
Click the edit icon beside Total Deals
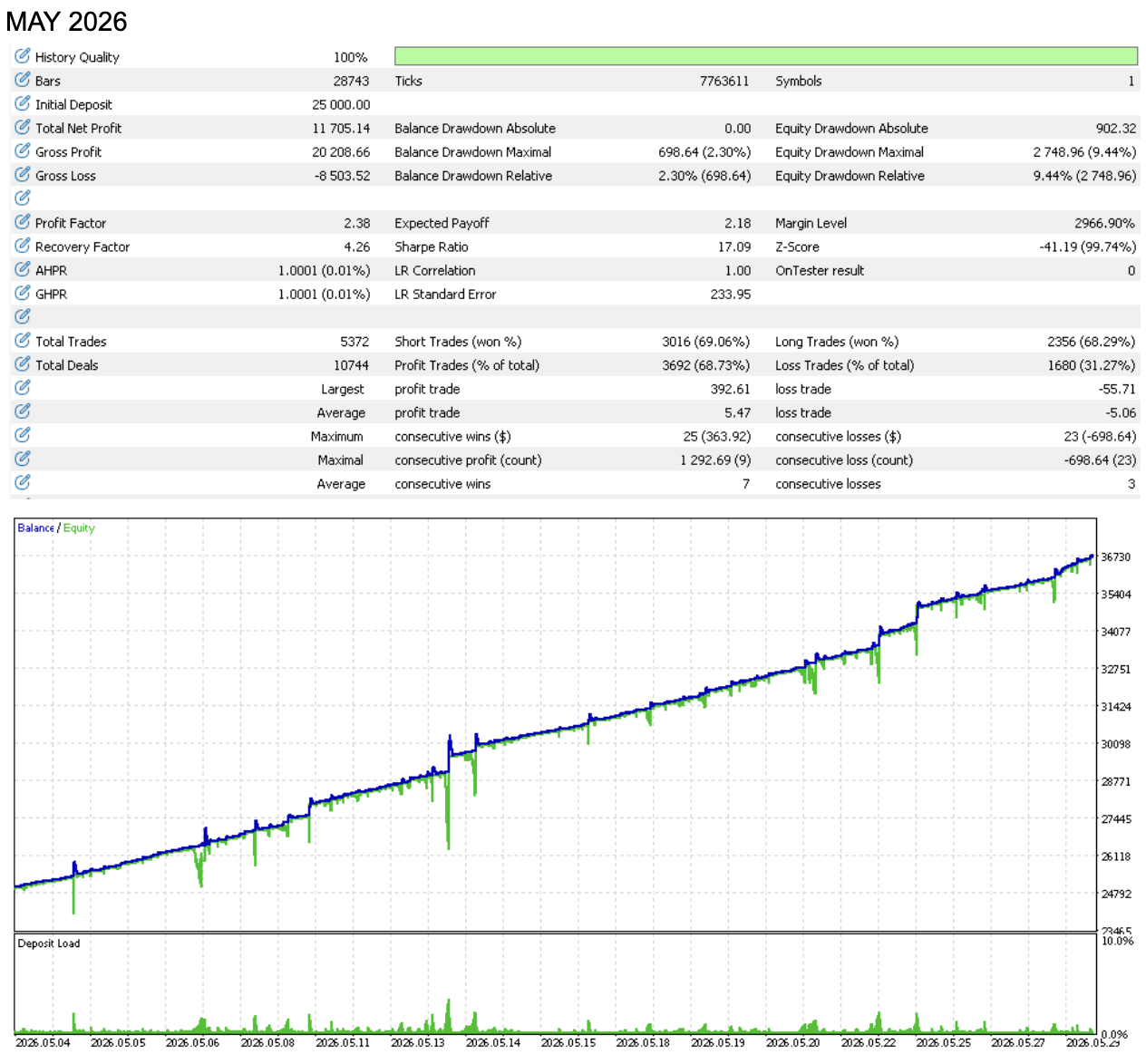coord(23,364)
